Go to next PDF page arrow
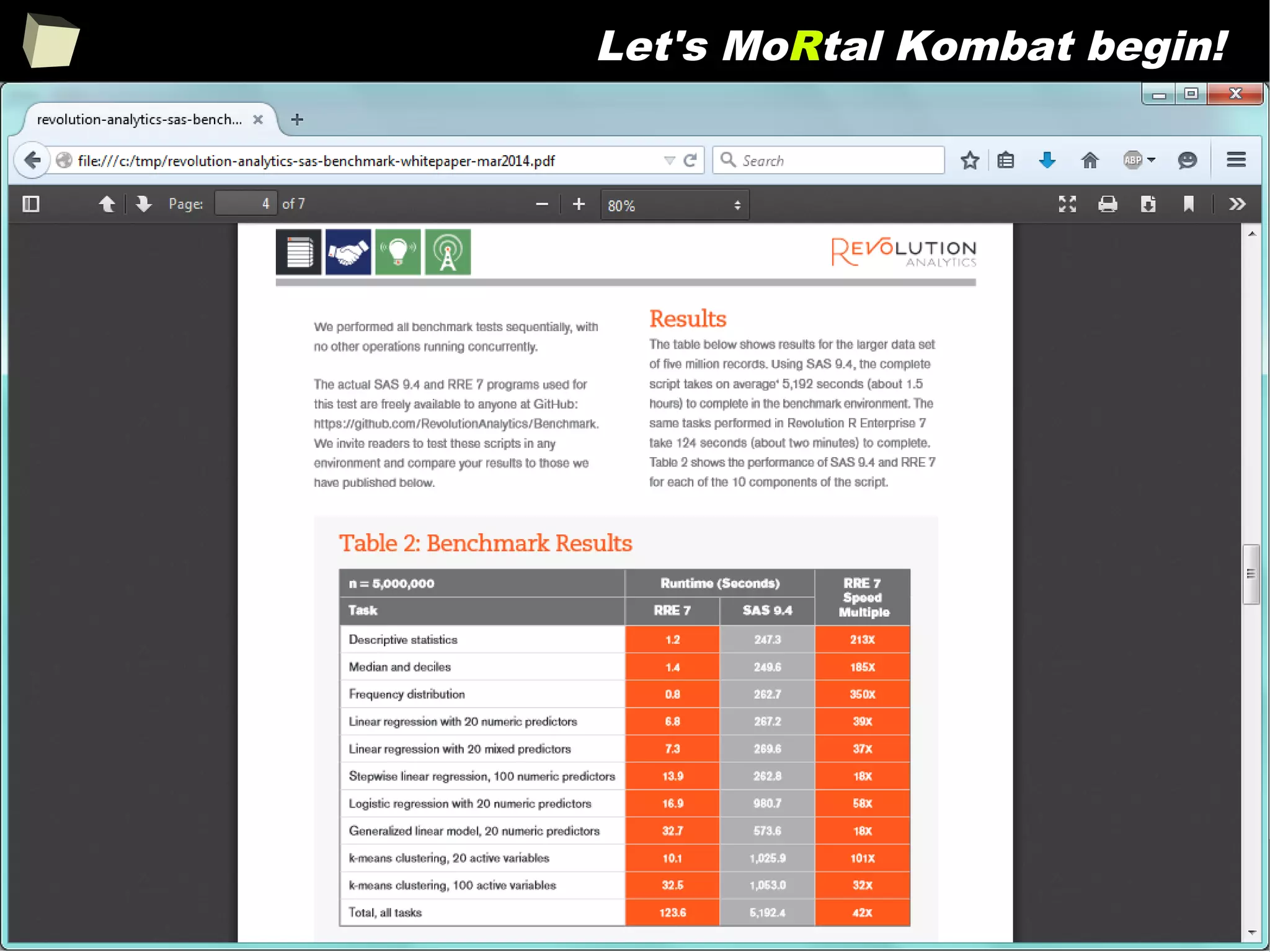Screen dimensions: 1270x952 143,204
